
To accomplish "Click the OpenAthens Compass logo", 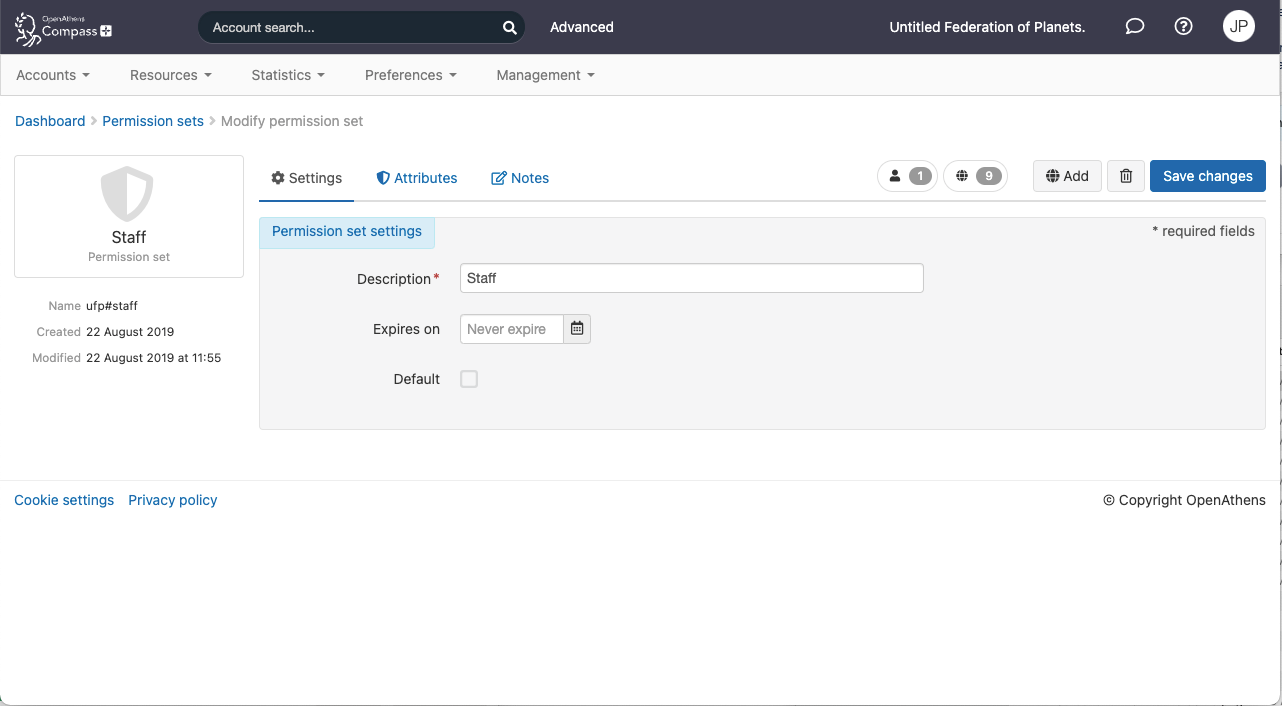I will [x=64, y=28].
